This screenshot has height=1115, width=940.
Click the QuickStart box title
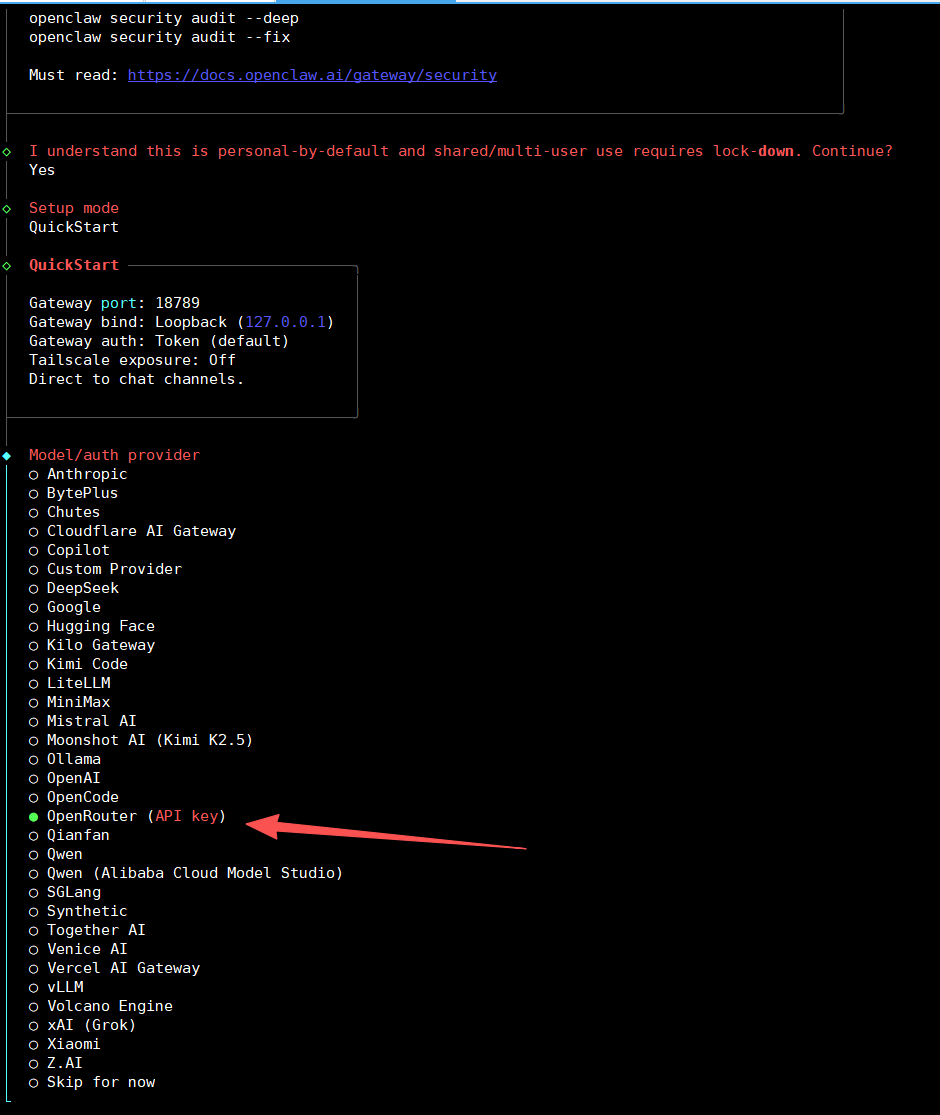coord(74,265)
